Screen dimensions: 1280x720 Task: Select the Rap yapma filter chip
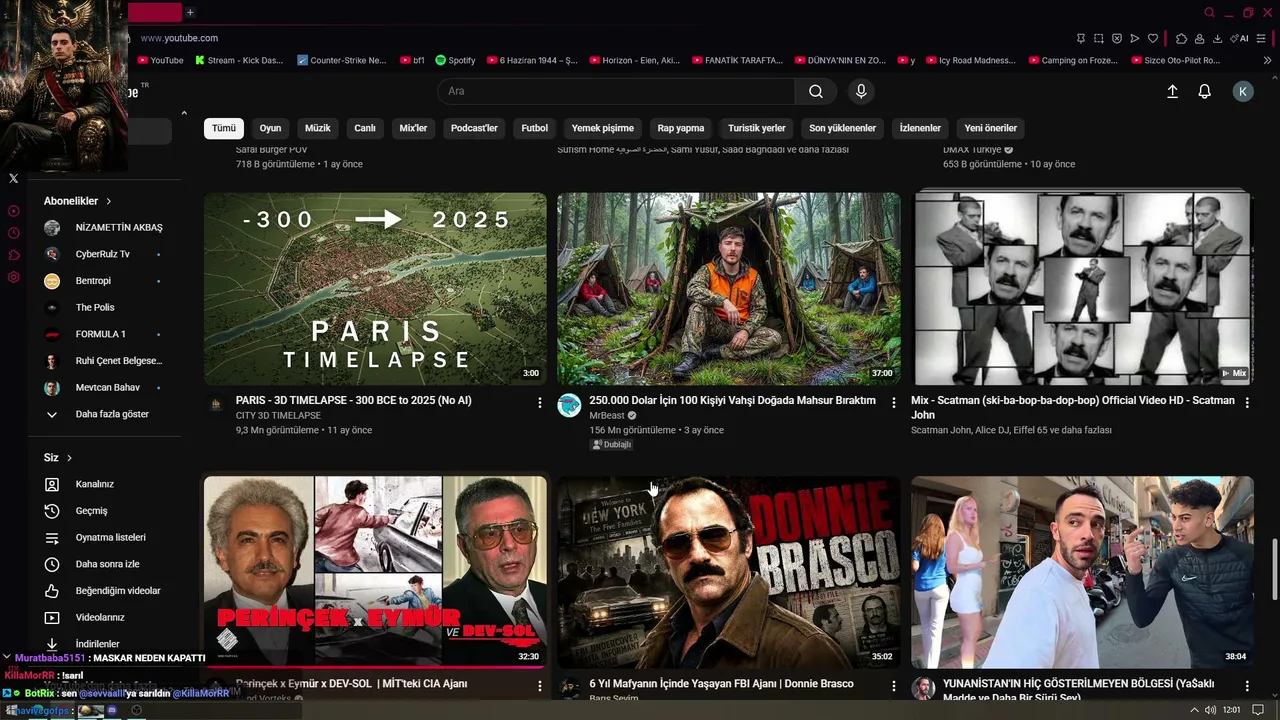tap(681, 128)
